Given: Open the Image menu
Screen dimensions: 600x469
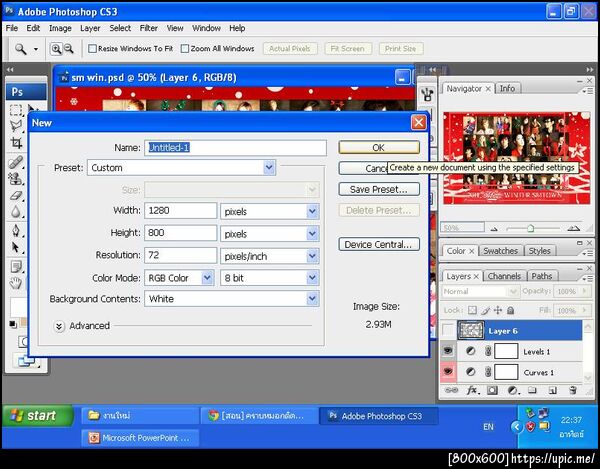Looking at the screenshot, I should click(60, 28).
